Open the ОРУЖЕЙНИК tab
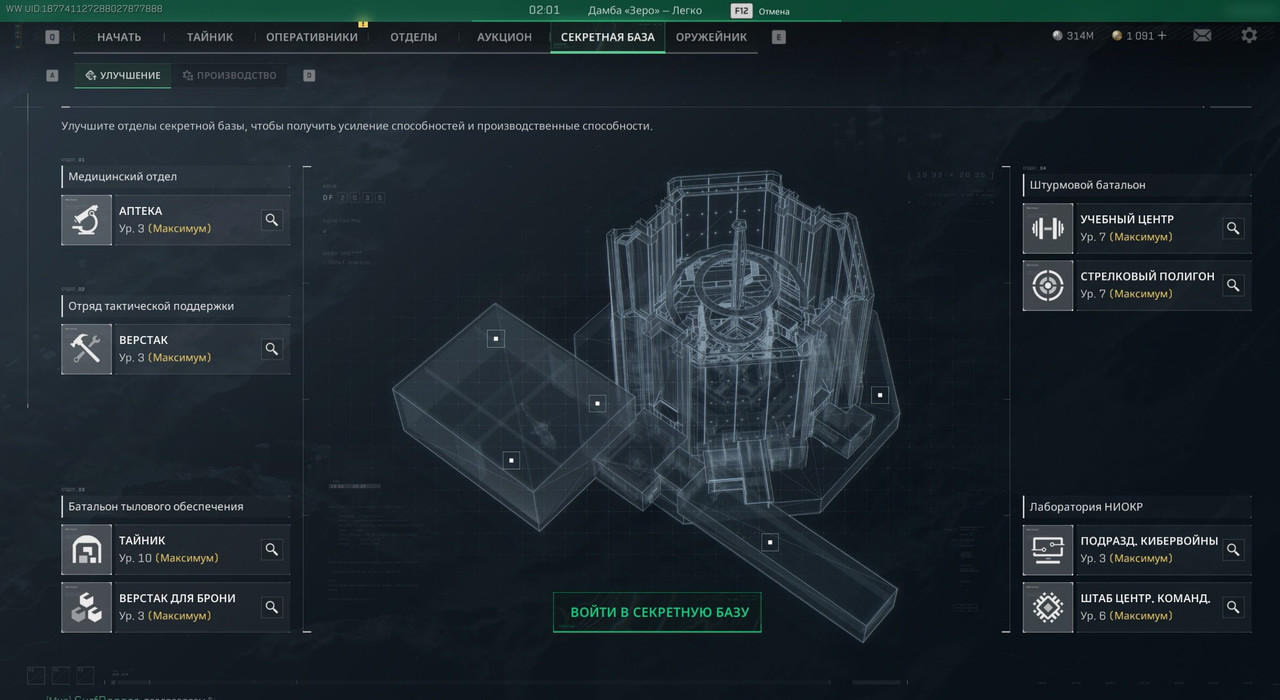Image resolution: width=1280 pixels, height=700 pixels. click(x=712, y=37)
